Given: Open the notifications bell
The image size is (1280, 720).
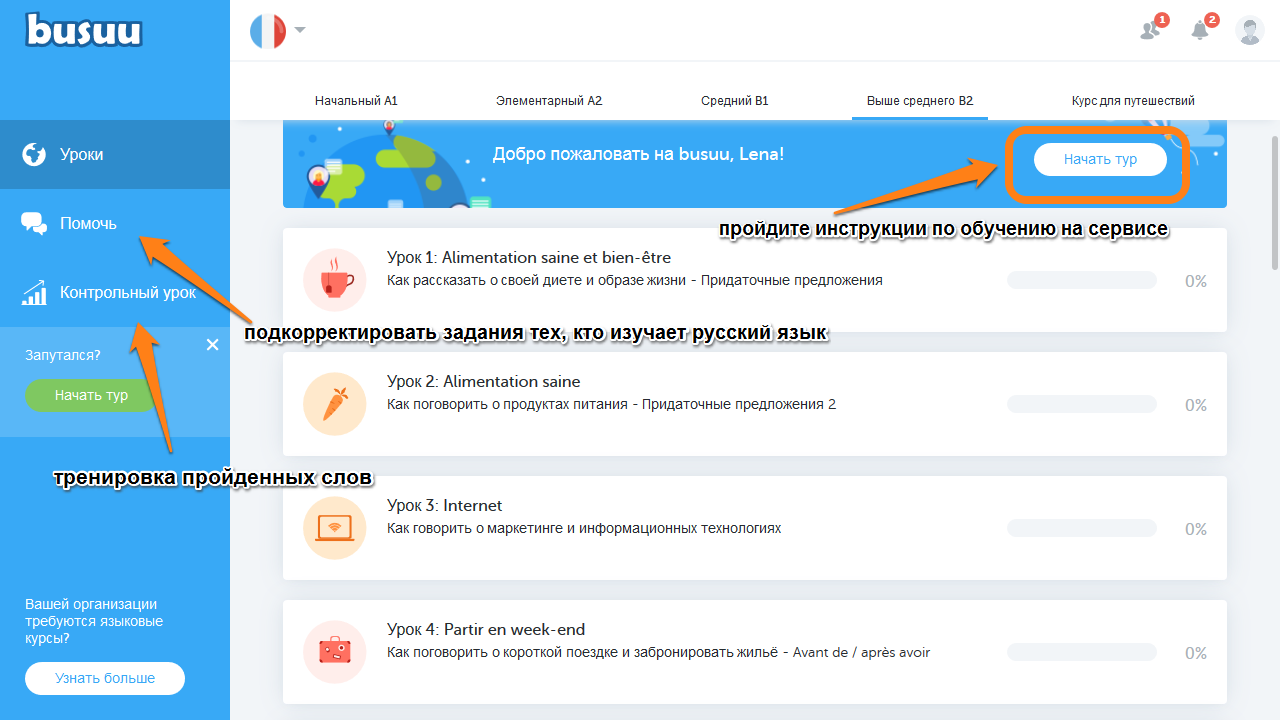Looking at the screenshot, I should [x=1200, y=30].
